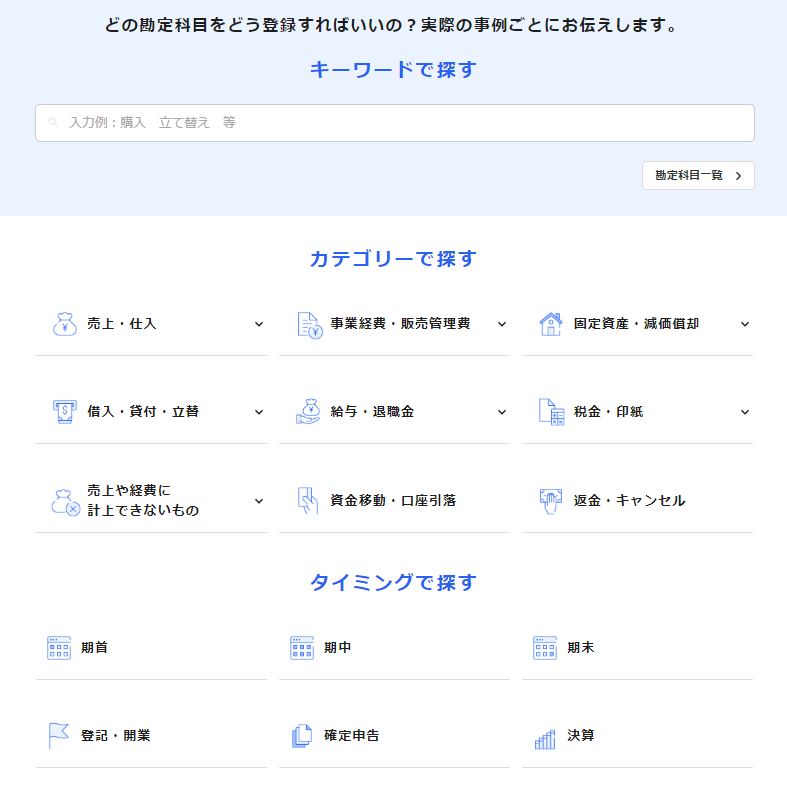Click the calendar icon next to 期中
Viewport: 787px width, 792px height.
click(x=302, y=648)
